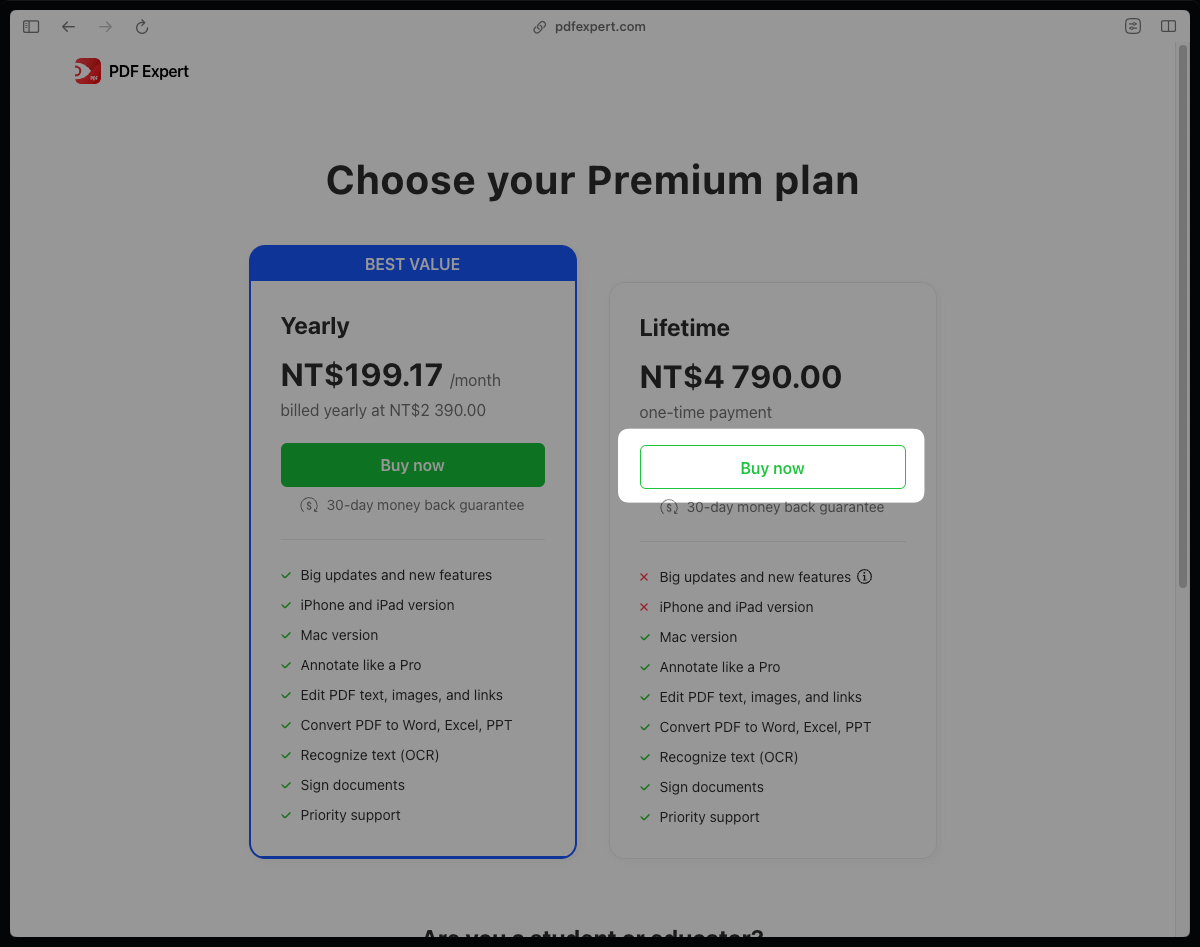Image resolution: width=1200 pixels, height=947 pixels.
Task: Reload the page with the refresh icon
Action: (142, 27)
